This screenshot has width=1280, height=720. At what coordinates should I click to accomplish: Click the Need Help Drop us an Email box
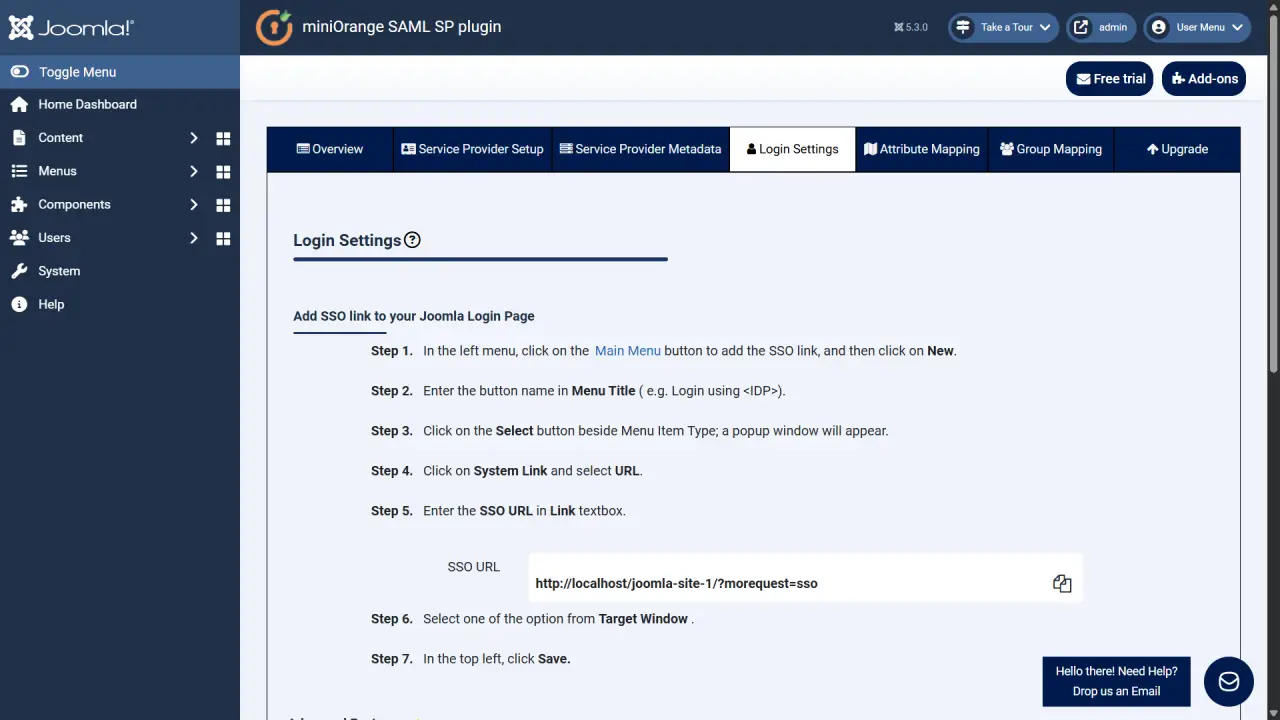[x=1116, y=681]
